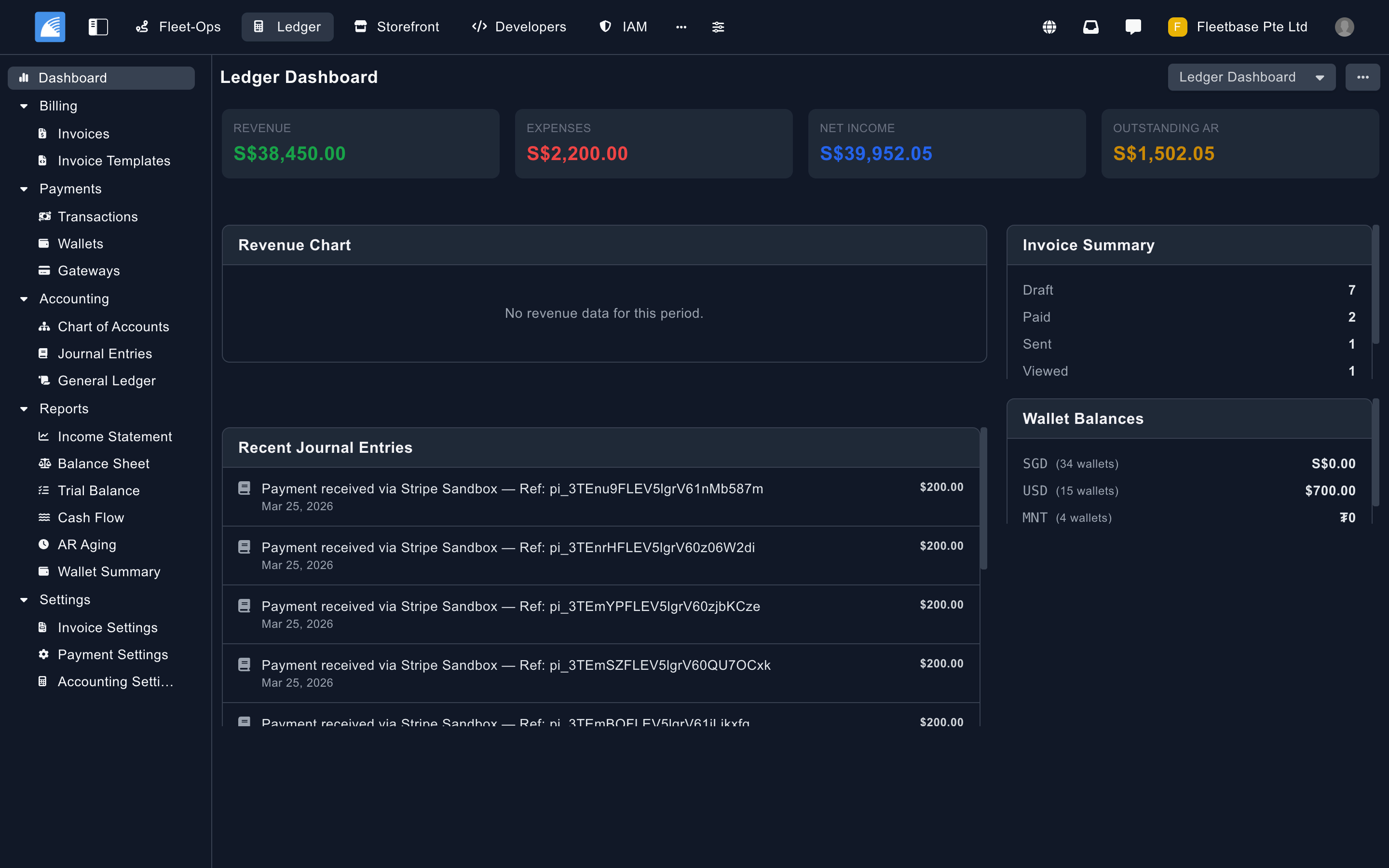Select Dashboard in the sidebar

[x=101, y=78]
